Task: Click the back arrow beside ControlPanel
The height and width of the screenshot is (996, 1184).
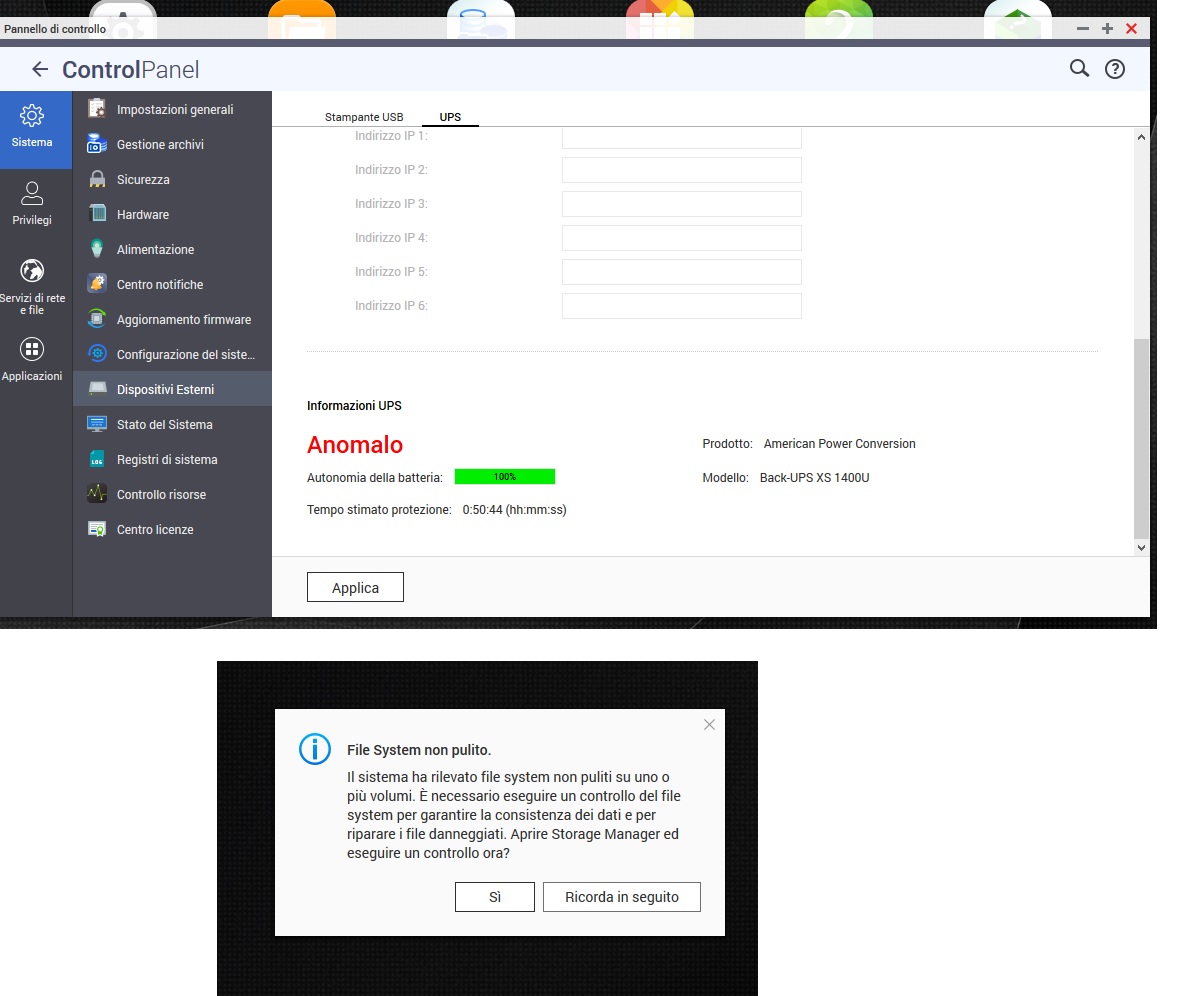Action: [39, 69]
